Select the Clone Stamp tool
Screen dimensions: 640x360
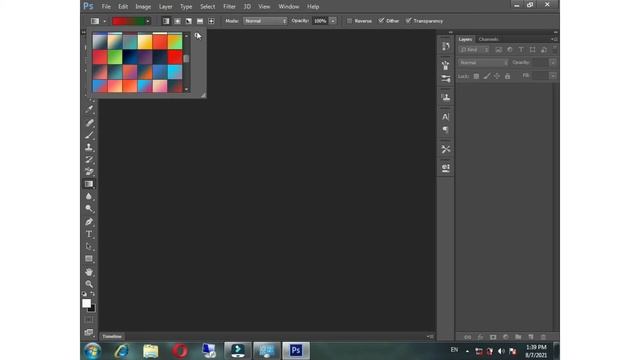point(89,147)
